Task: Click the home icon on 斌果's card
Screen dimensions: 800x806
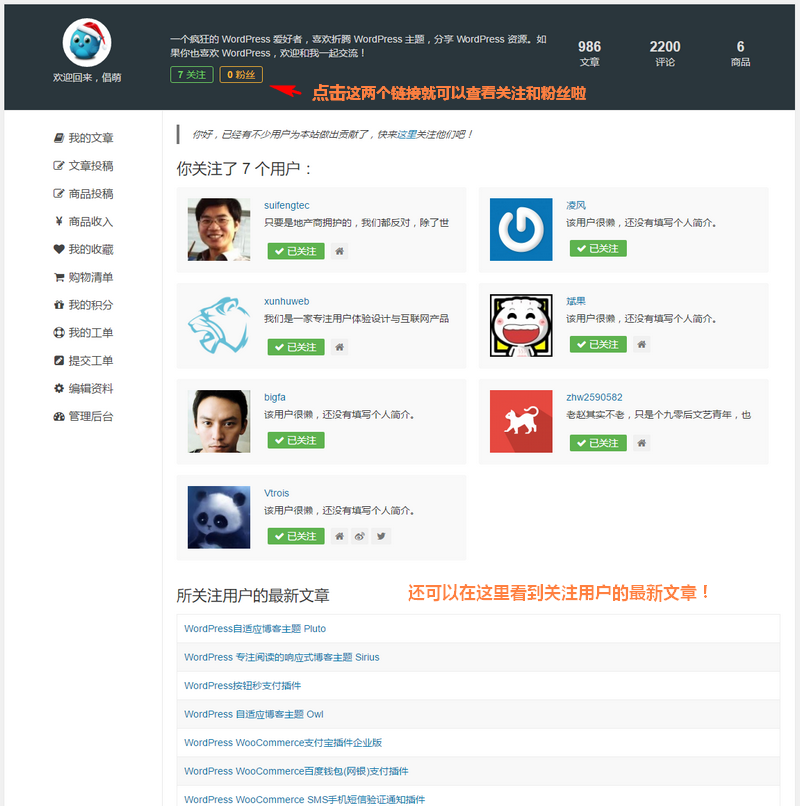Action: click(642, 344)
